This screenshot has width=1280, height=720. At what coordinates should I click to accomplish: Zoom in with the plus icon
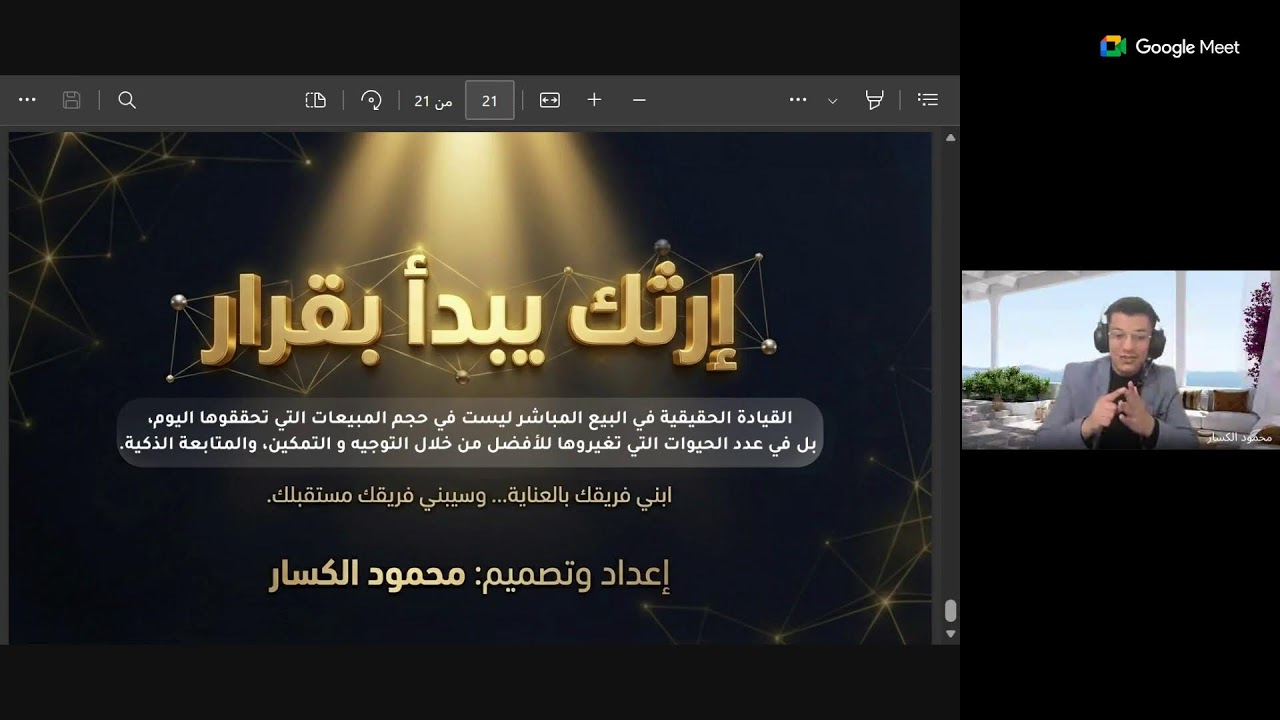(594, 100)
